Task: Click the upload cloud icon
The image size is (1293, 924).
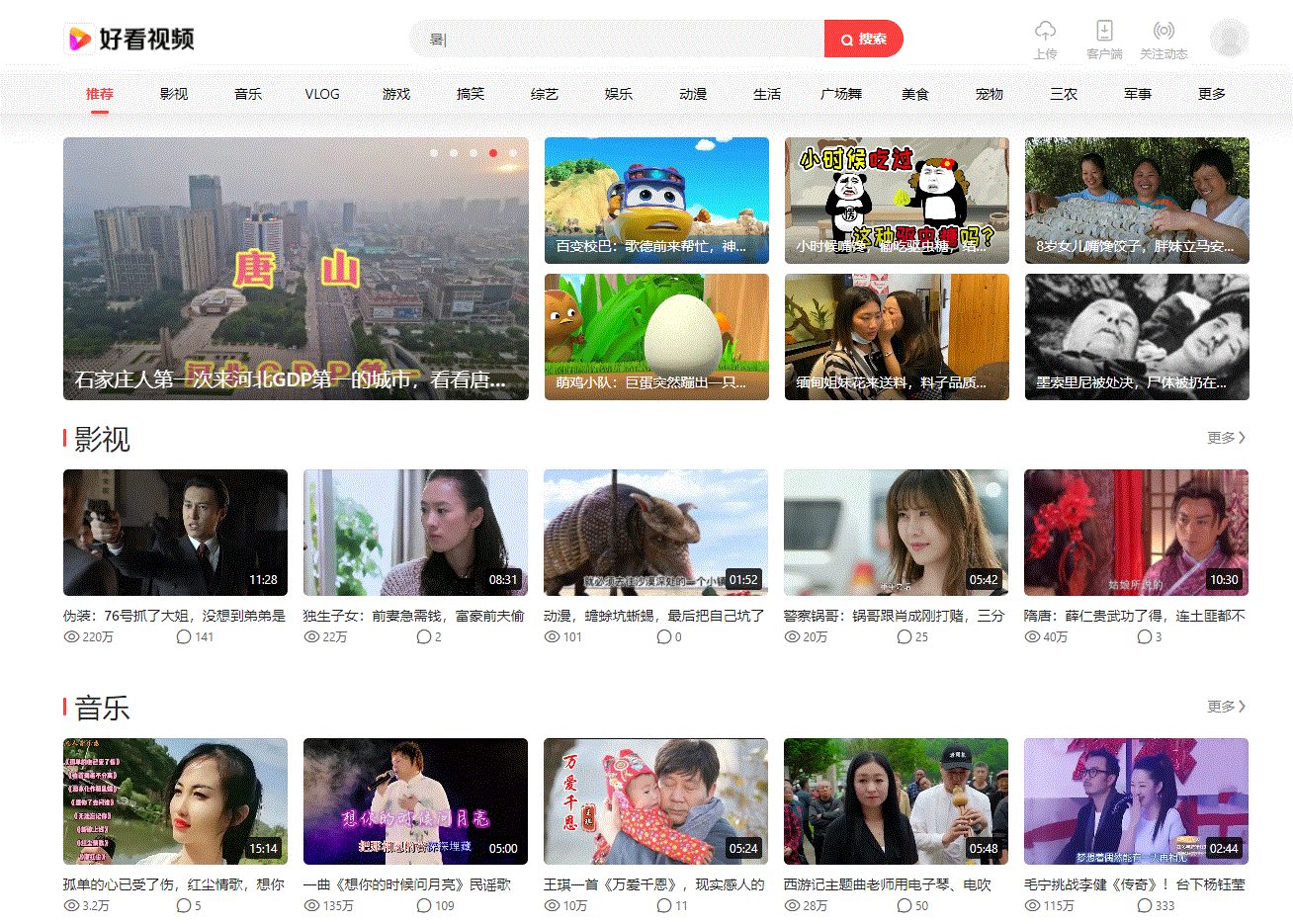Action: (1045, 31)
